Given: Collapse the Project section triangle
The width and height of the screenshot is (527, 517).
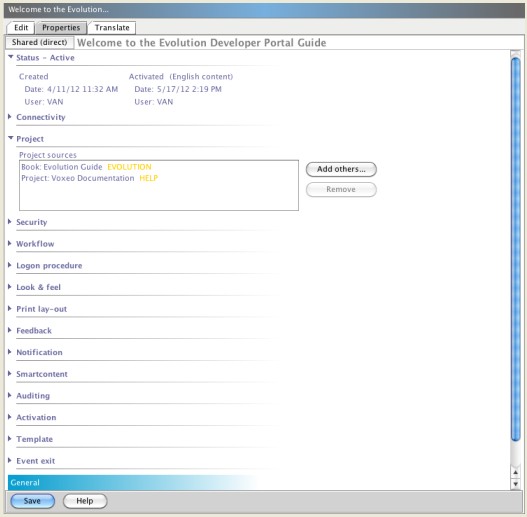Looking at the screenshot, I should pyautogui.click(x=10, y=138).
